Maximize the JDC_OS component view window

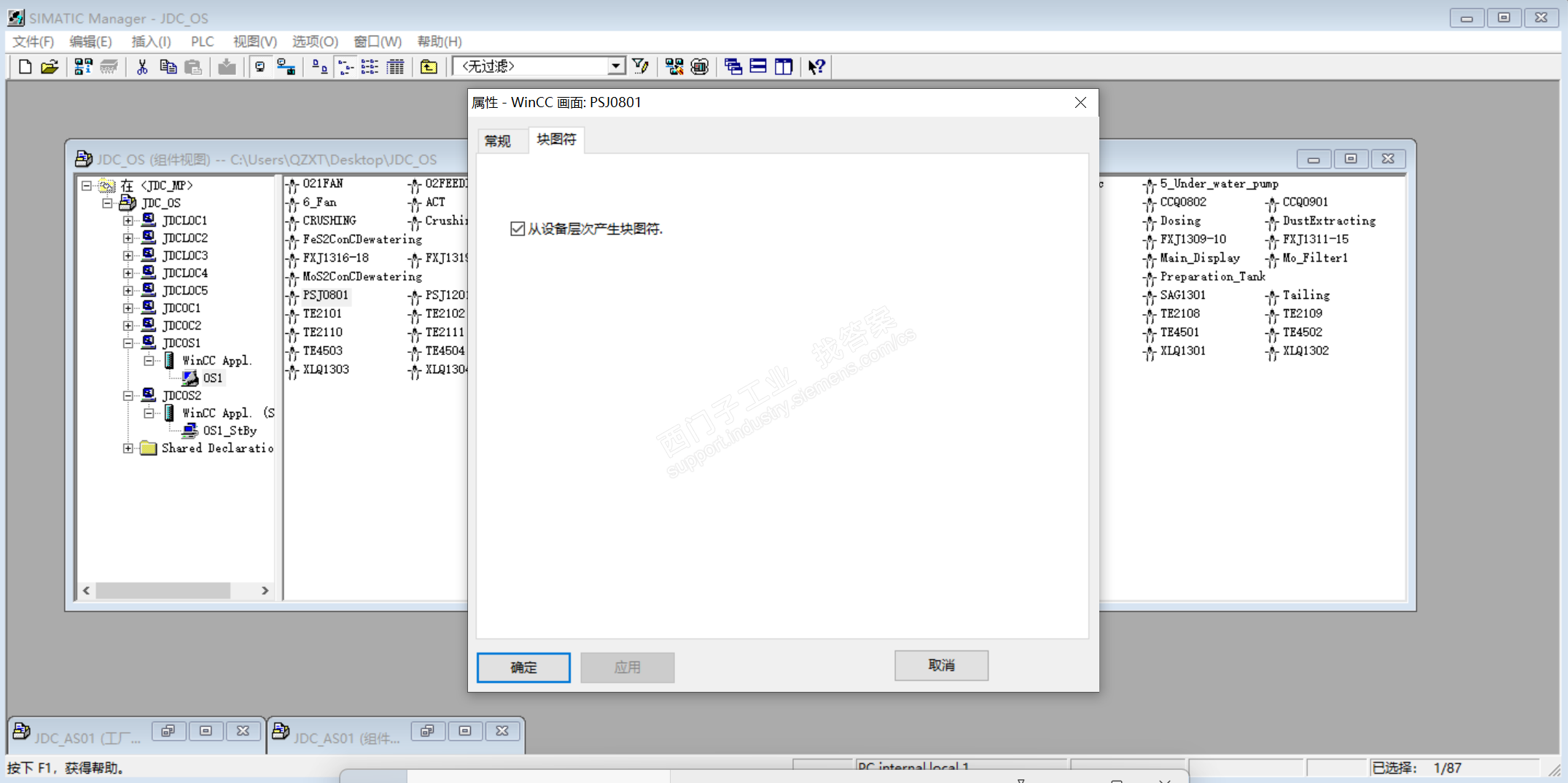click(x=1351, y=159)
